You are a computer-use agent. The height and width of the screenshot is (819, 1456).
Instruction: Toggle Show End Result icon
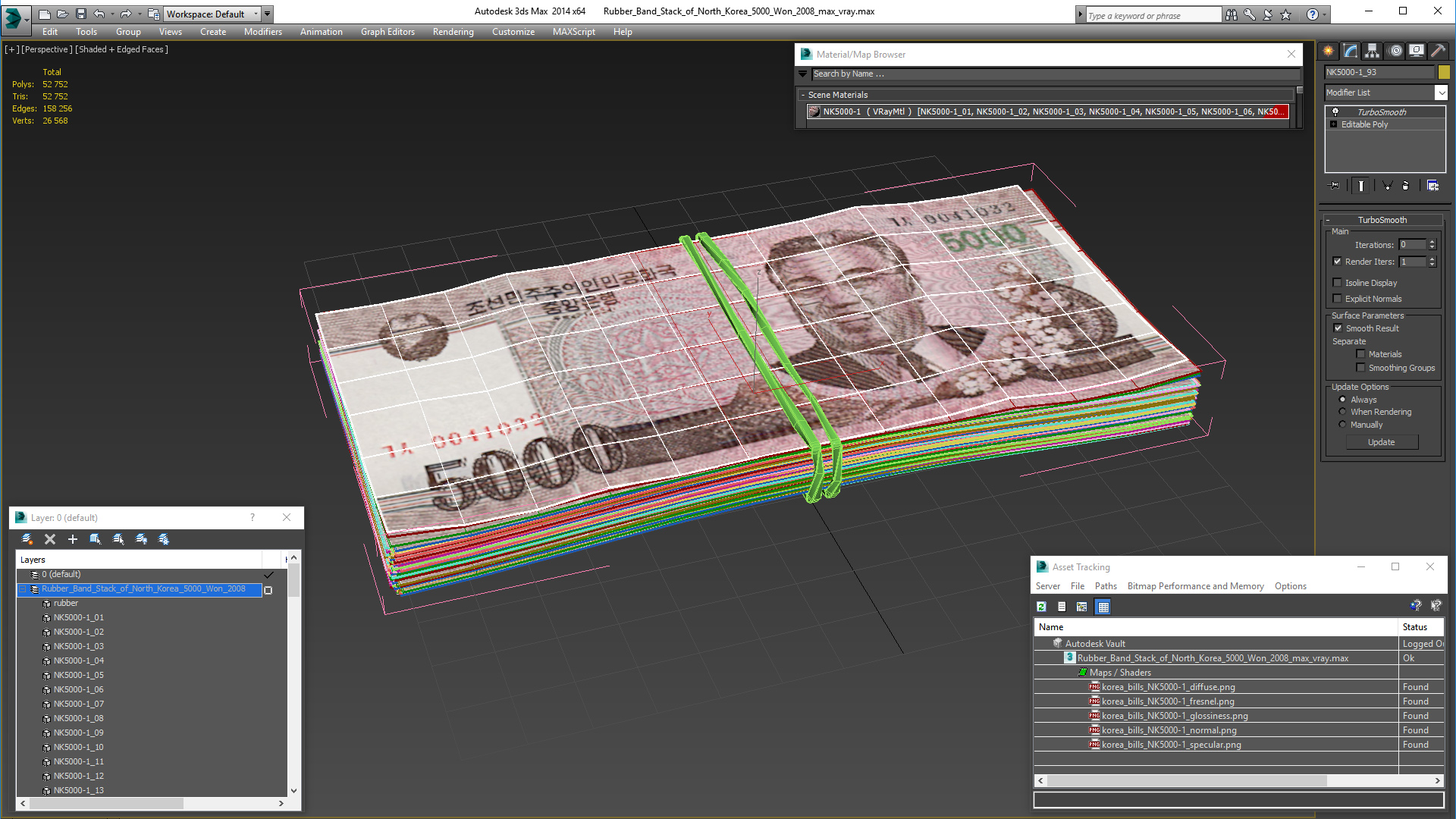coord(1361,185)
